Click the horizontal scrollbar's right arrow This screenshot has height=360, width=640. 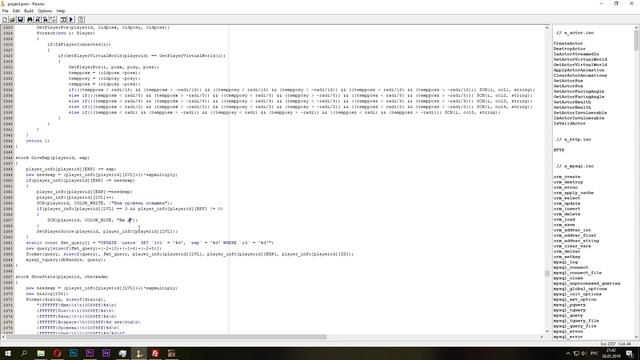pyautogui.click(x=542, y=337)
